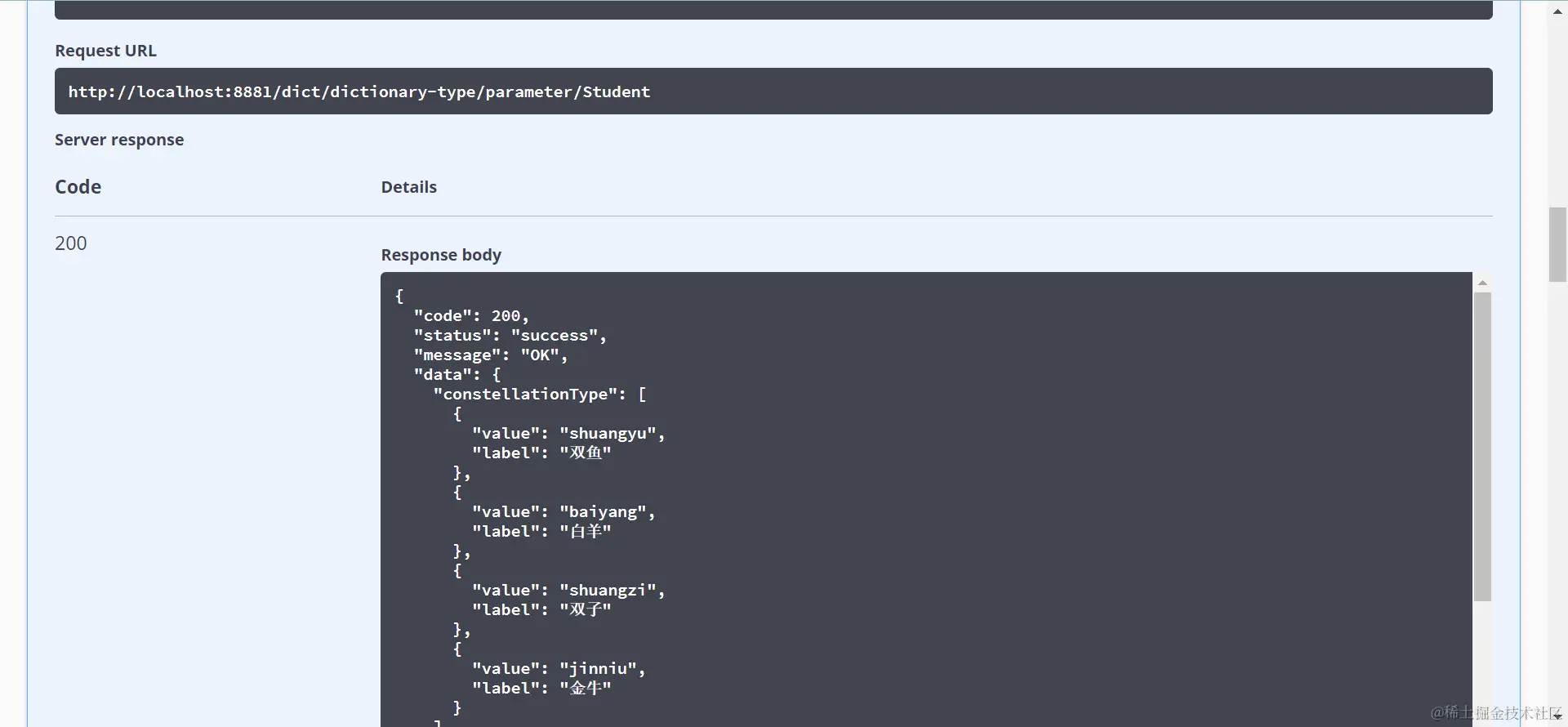Viewport: 1568px width, 727px height.
Task: Click the "shuangzi" value in the JSON
Action: (x=612, y=591)
